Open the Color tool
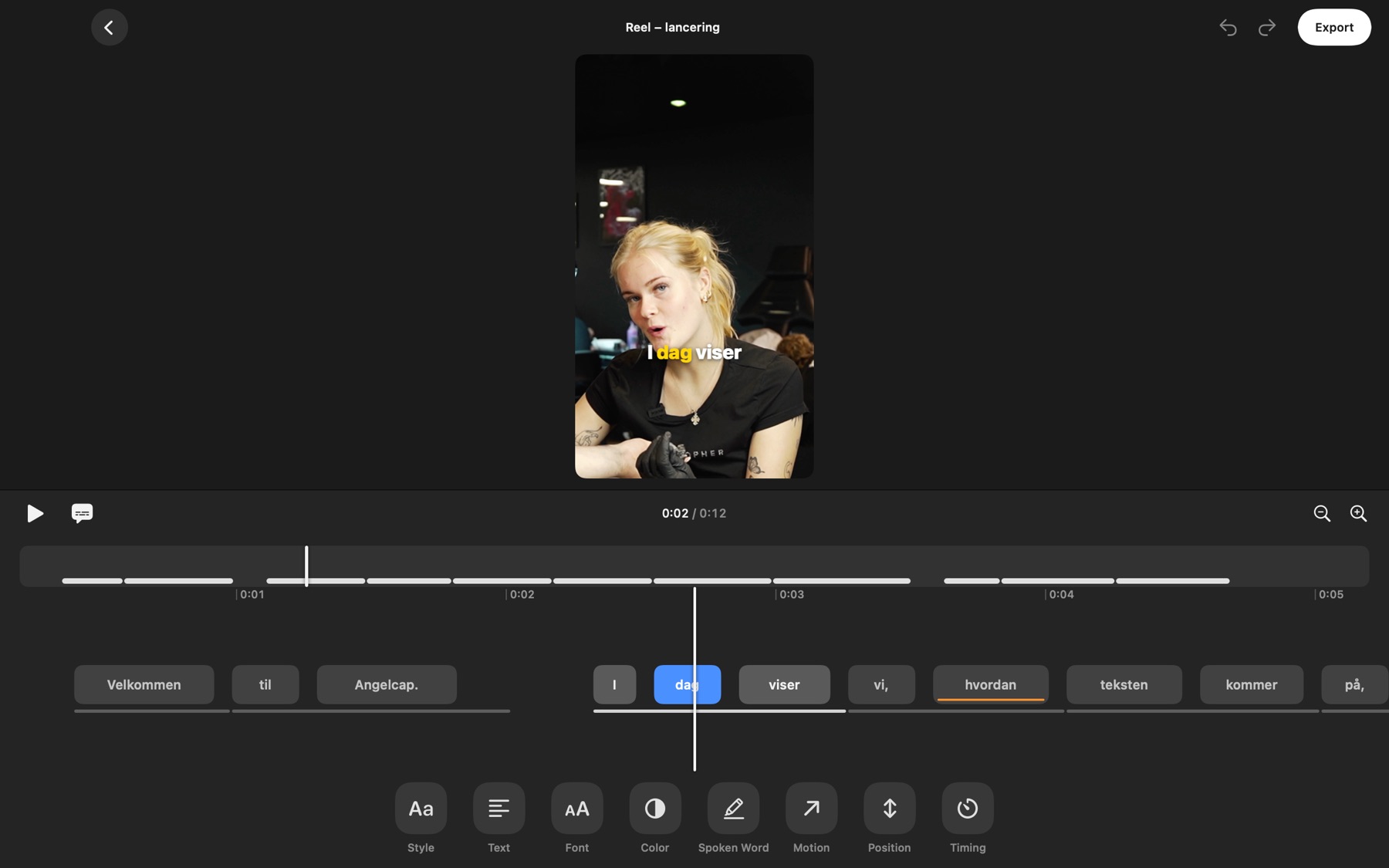The width and height of the screenshot is (1389, 868). coord(654,808)
